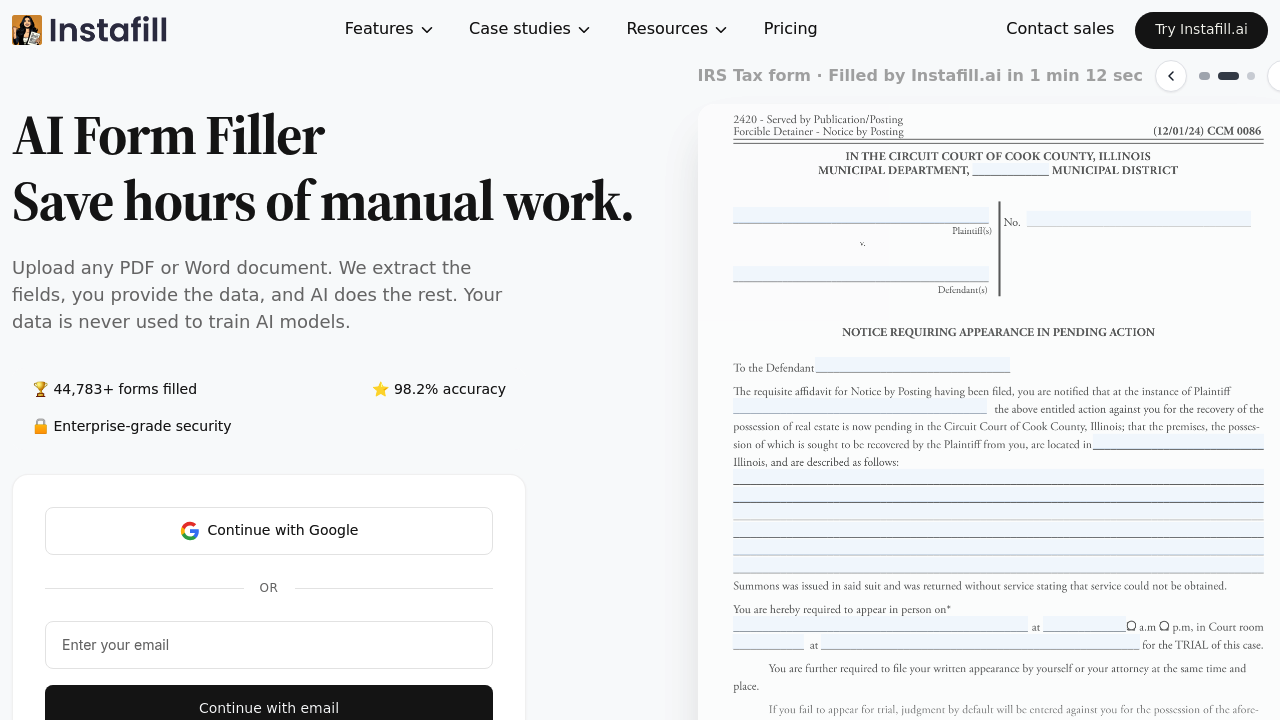The image size is (1280, 720).
Task: Click the lock icon beside Enterprise-grade security
Action: point(40,426)
